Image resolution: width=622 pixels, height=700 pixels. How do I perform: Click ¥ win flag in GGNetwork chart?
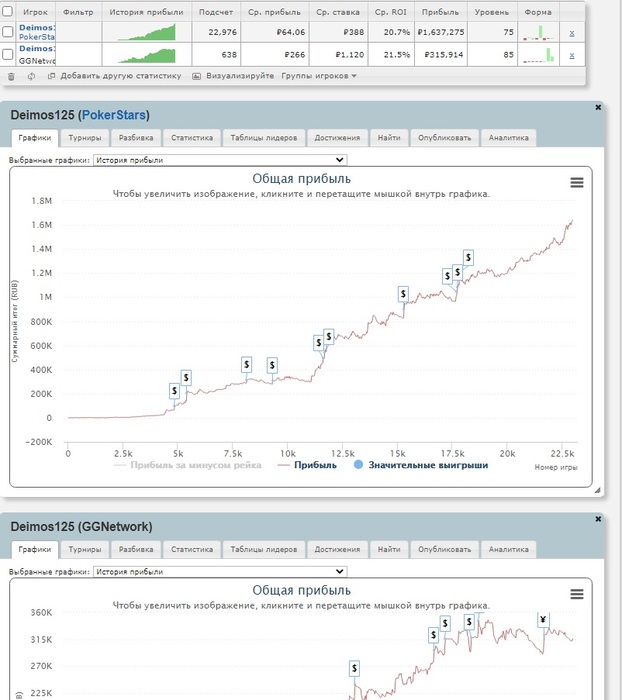click(x=543, y=620)
